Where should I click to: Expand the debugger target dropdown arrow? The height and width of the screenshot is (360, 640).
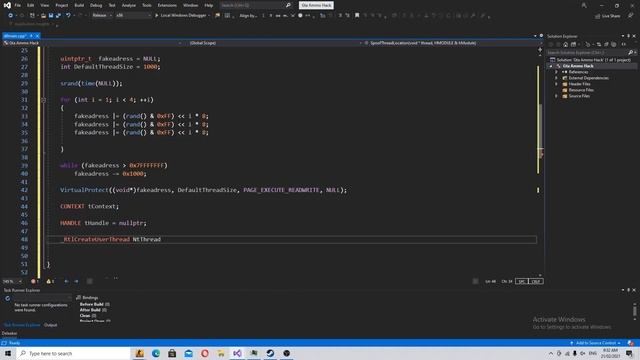[209, 16]
